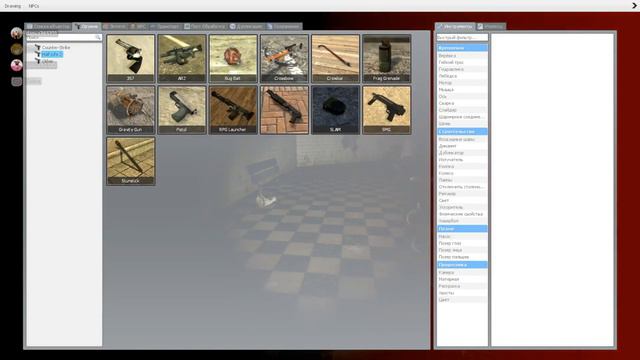
Task: Collapse the Строительство construction category
Action: [462, 131]
